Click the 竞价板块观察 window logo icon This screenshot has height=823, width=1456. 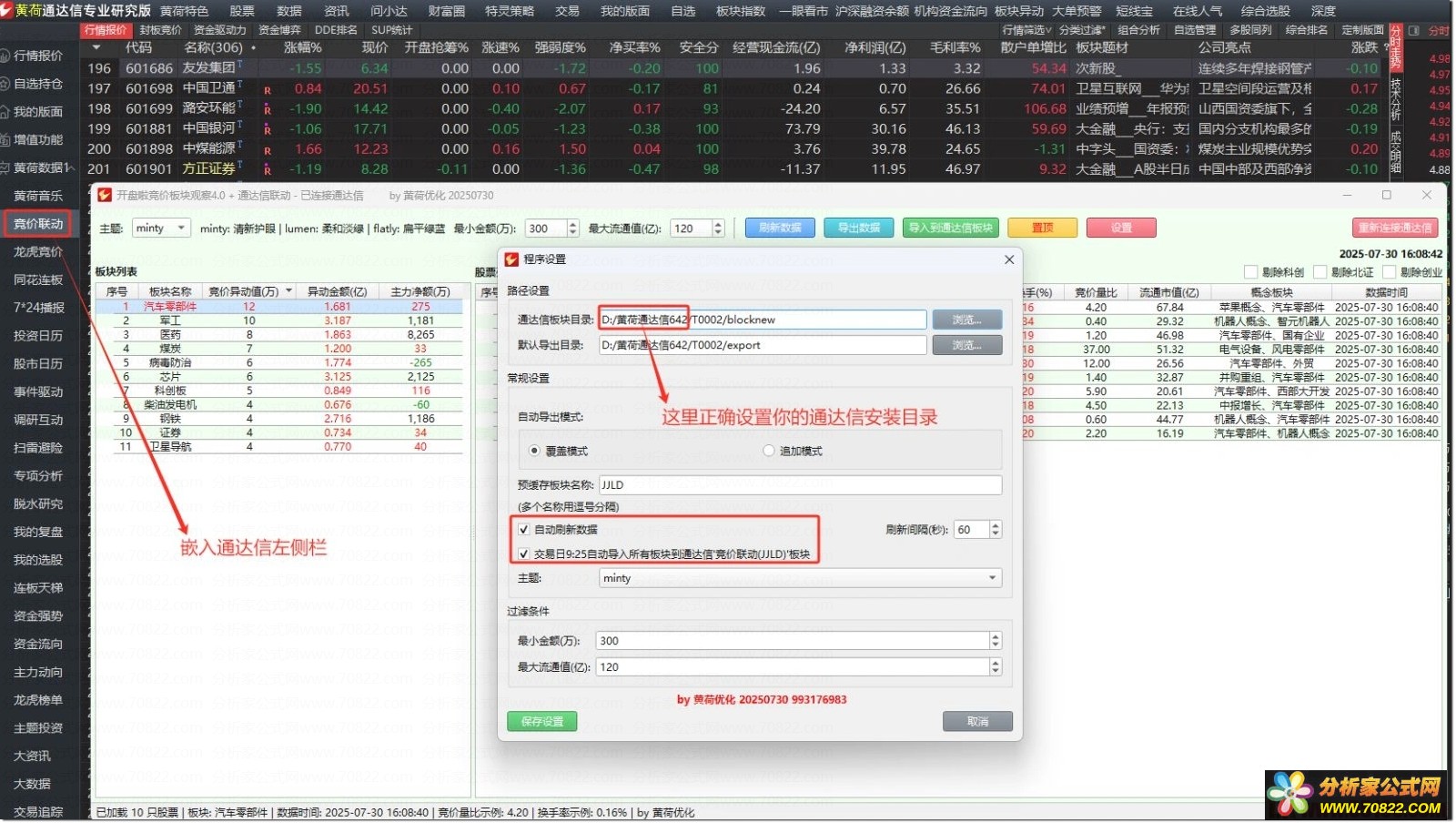pos(105,195)
